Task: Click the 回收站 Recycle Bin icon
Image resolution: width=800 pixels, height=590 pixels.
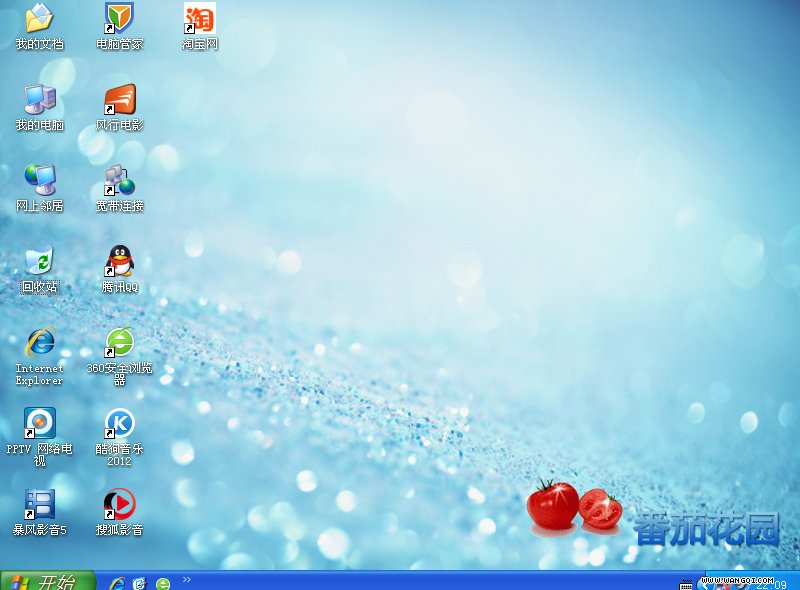Action: [39, 262]
